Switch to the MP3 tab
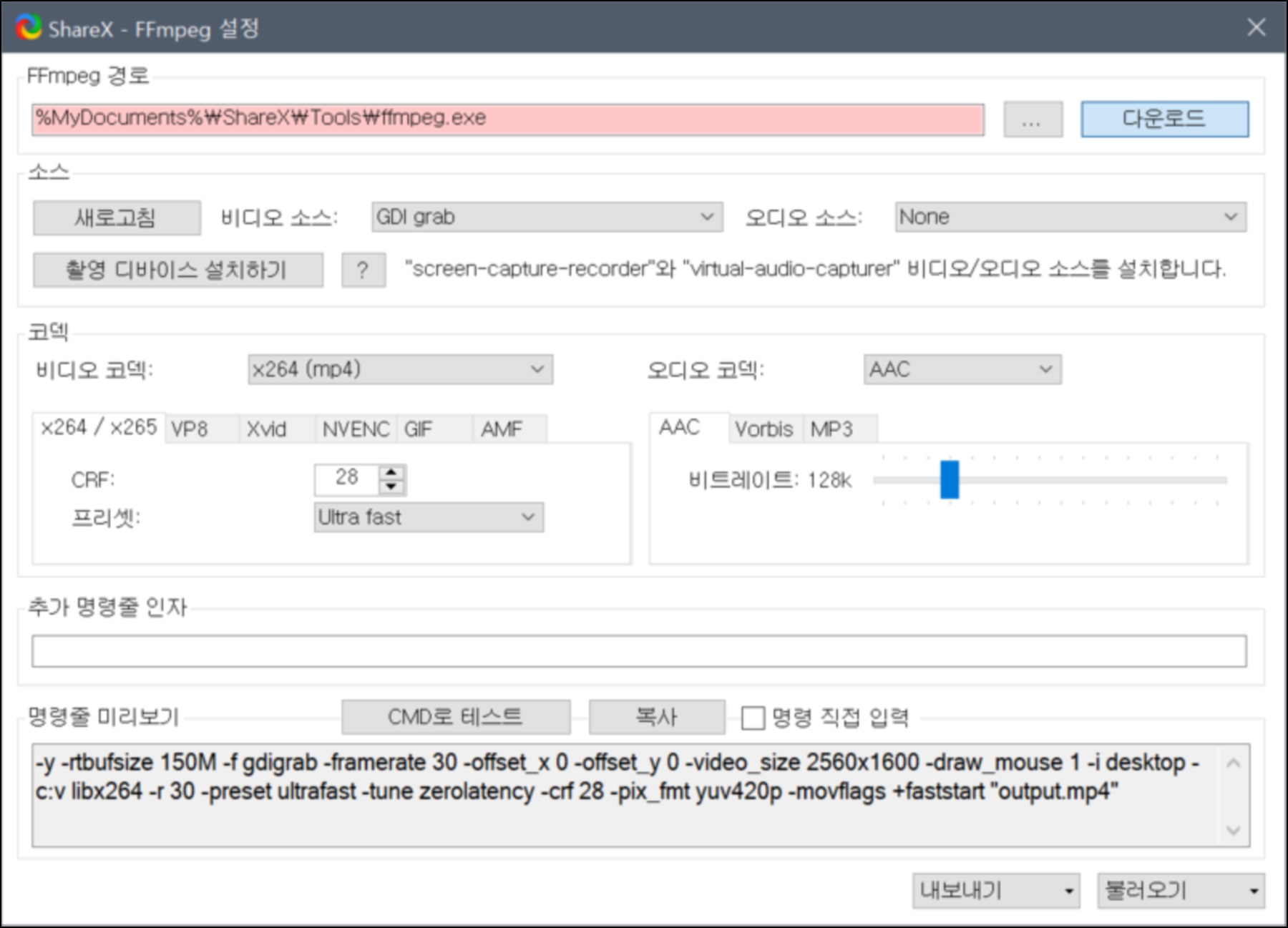The image size is (1288, 928). 840,429
